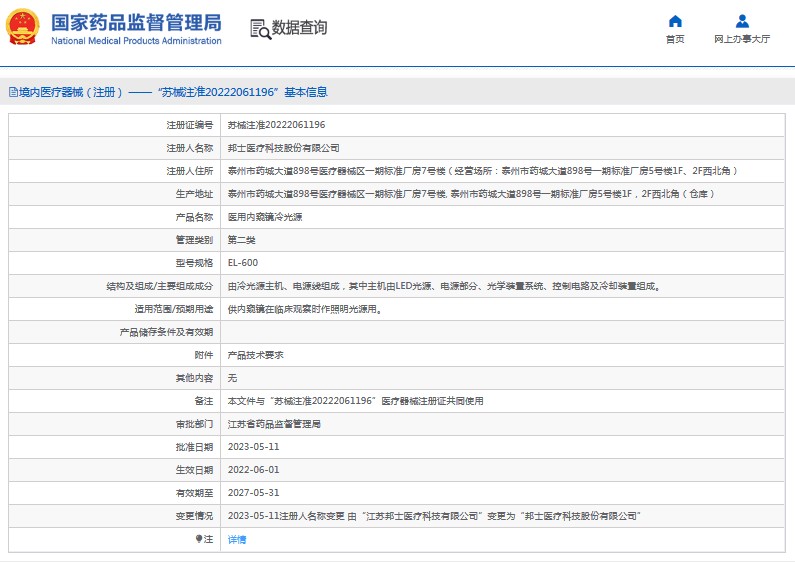795x562 pixels.
Task: Select registrant name 邦士医疗科技股份有限公司
Action: [283, 148]
